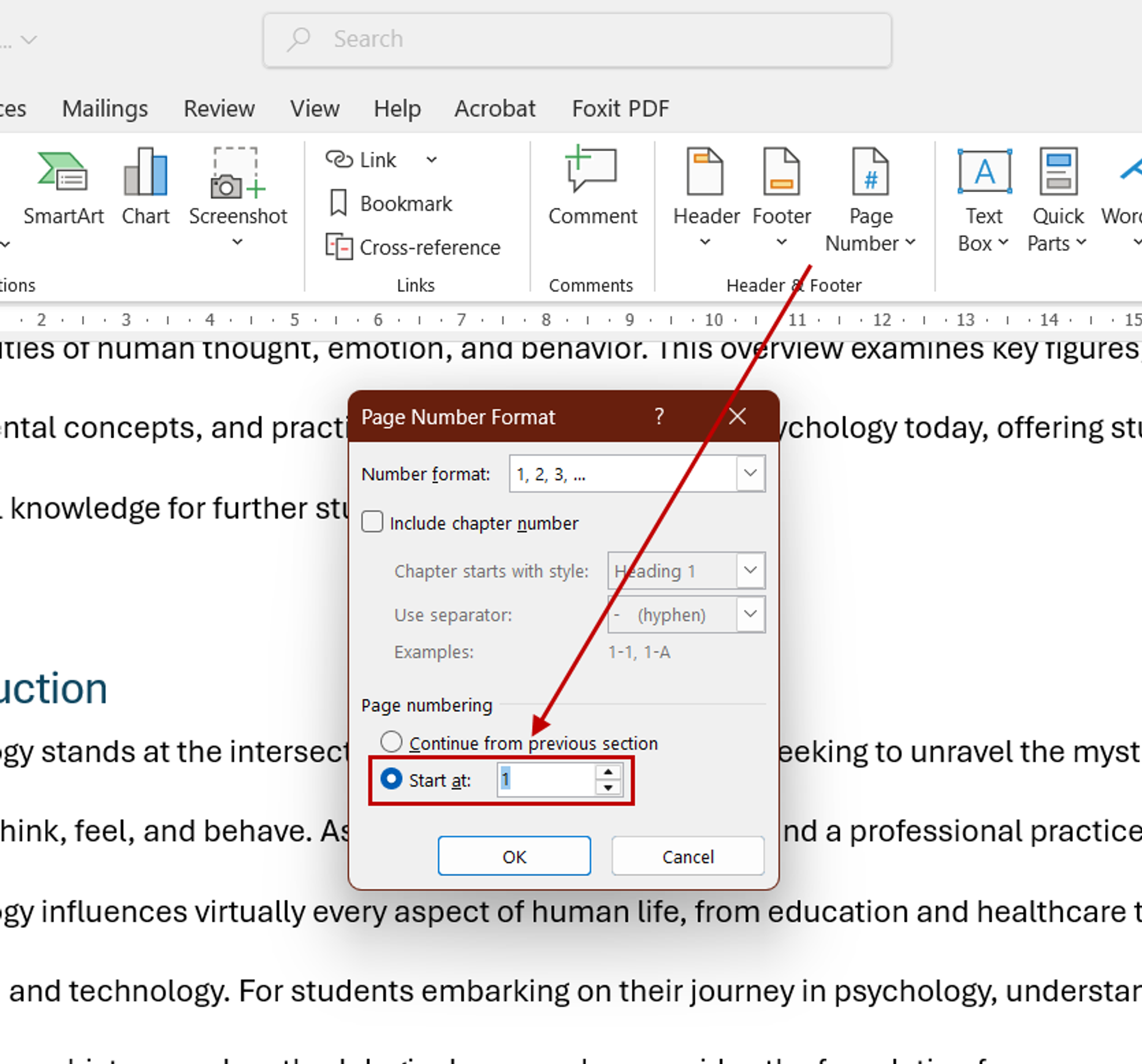Open the Header menu
1142x1064 pixels.
(x=706, y=197)
